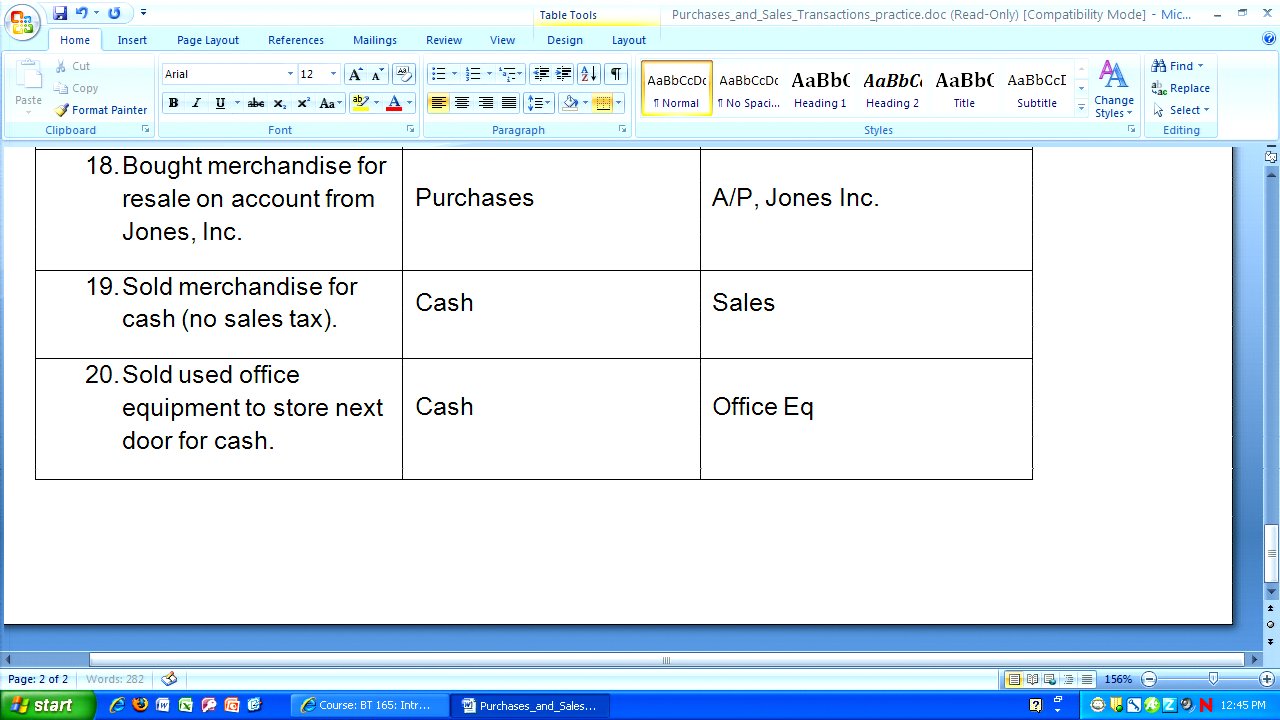Click the red font color swatch button
The height and width of the screenshot is (720, 1280).
[394, 103]
